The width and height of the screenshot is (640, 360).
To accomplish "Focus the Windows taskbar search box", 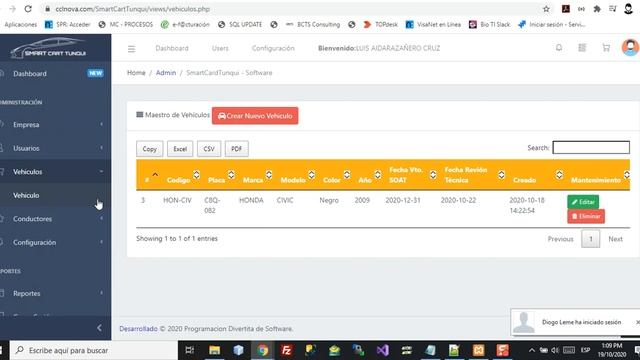I will (94, 350).
